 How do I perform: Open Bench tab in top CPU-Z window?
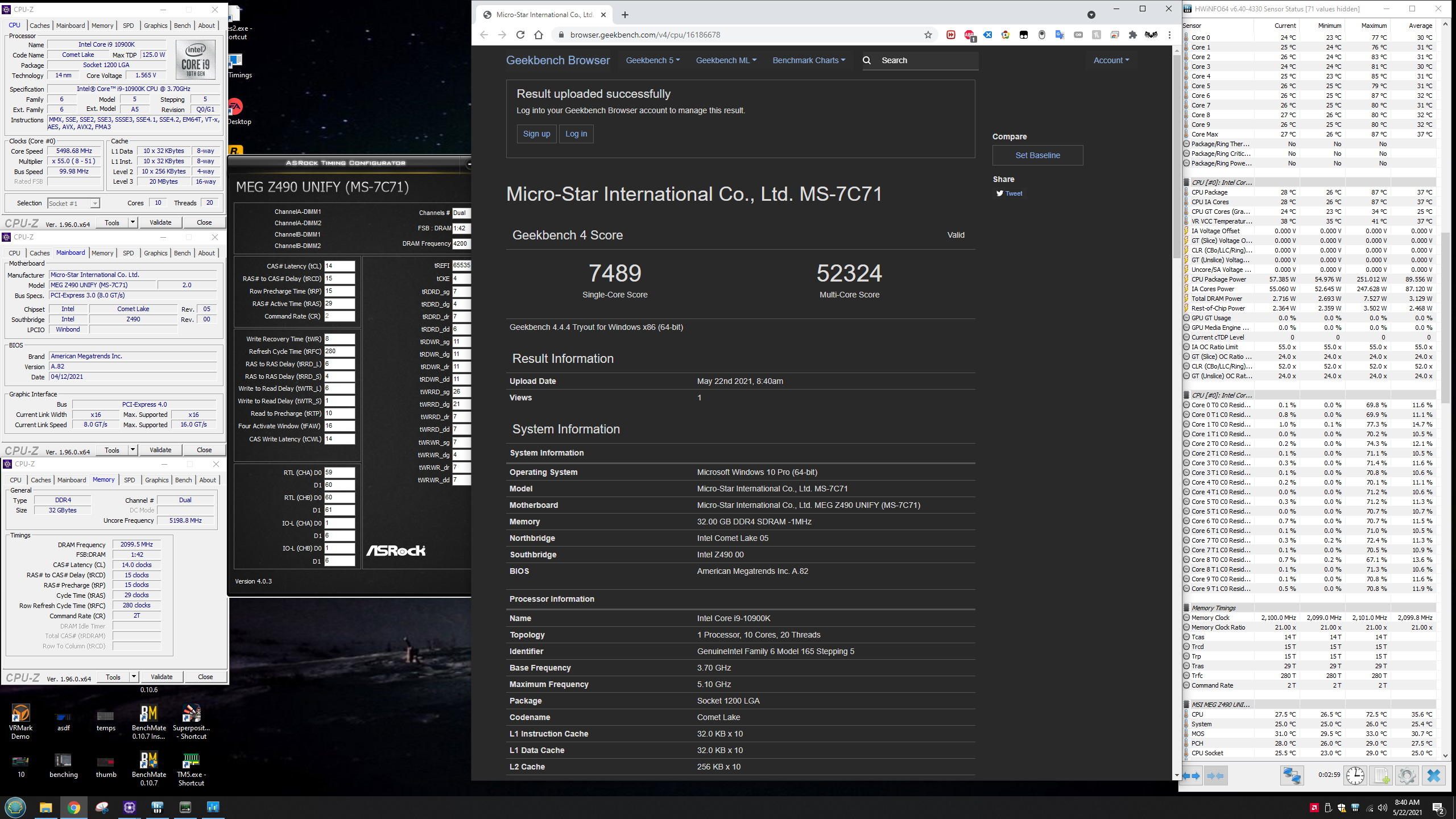tap(182, 26)
